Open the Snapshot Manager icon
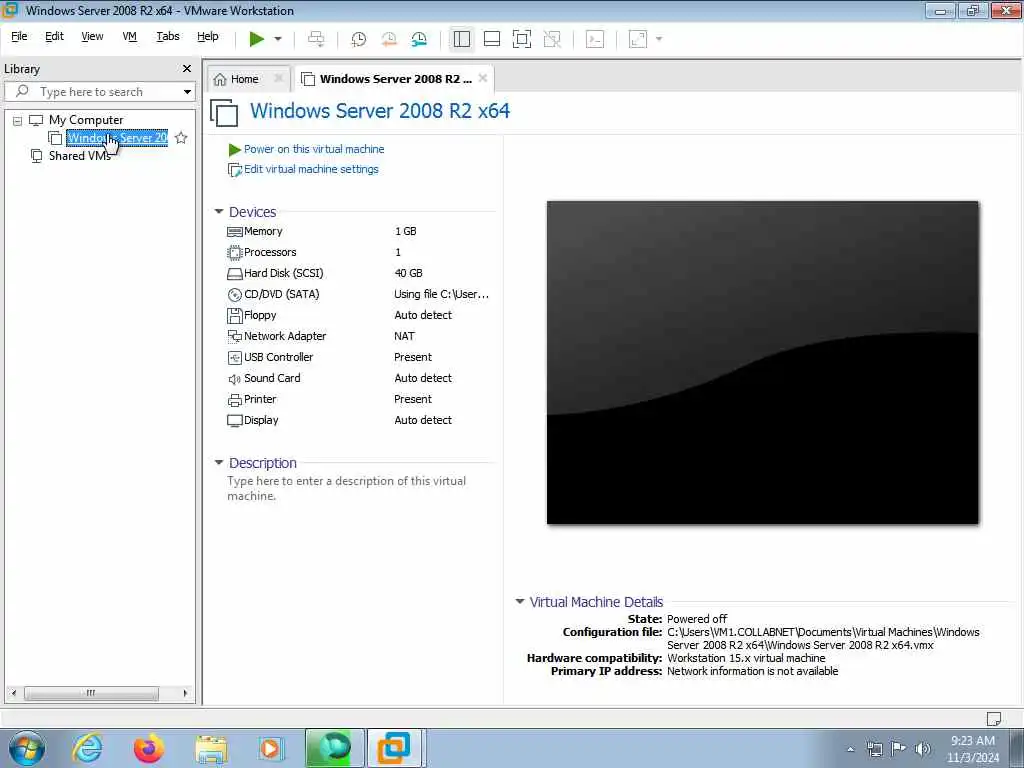 point(419,39)
